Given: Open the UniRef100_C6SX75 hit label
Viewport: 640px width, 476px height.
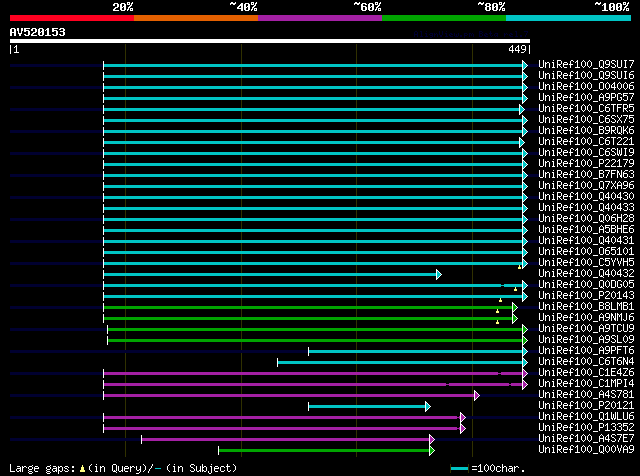Looking at the screenshot, I should [x=586, y=120].
